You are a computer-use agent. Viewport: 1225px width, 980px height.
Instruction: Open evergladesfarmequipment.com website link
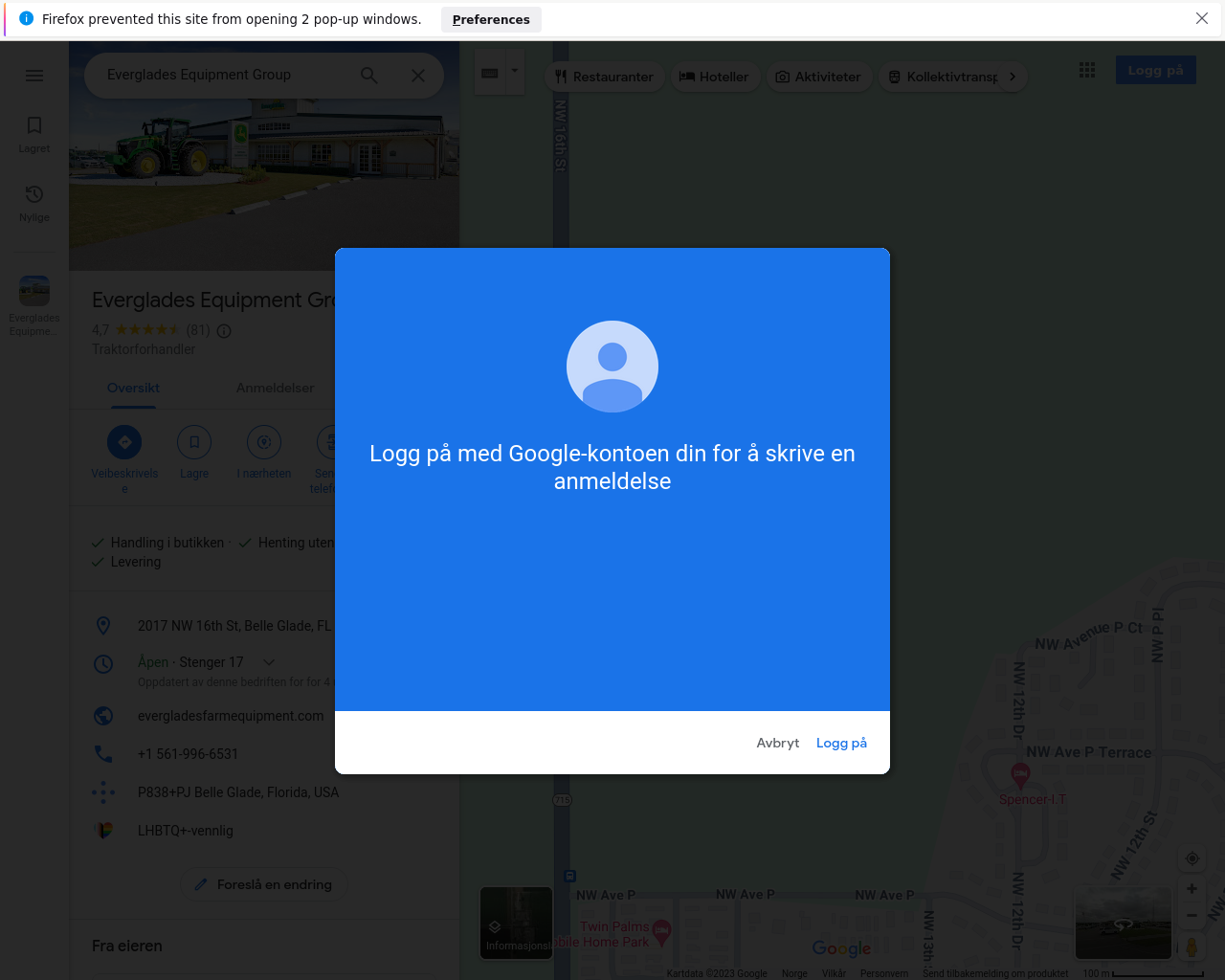click(231, 716)
